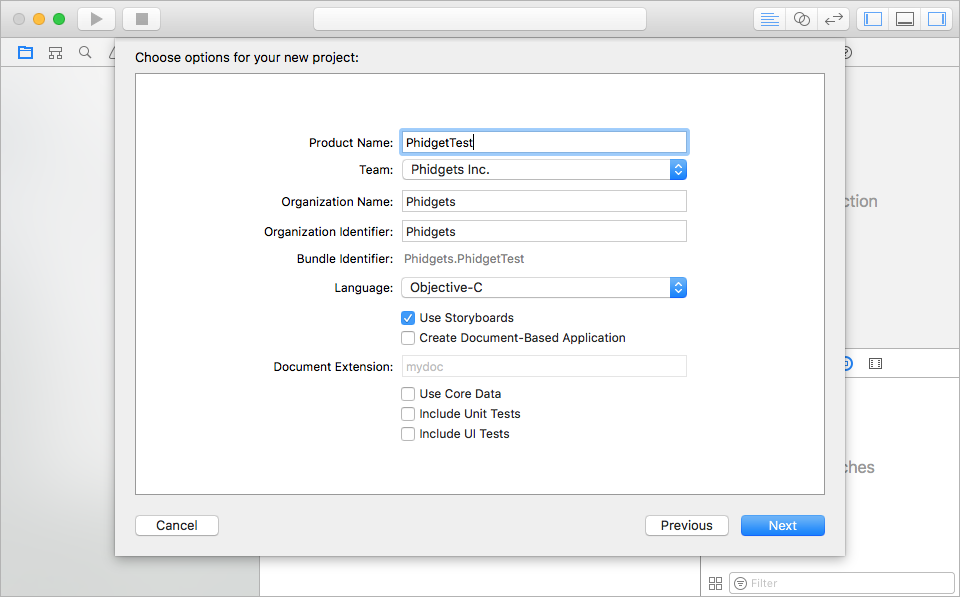Viewport: 960px width, 597px height.
Task: Click the Stop button in the toolbar
Action: [141, 19]
